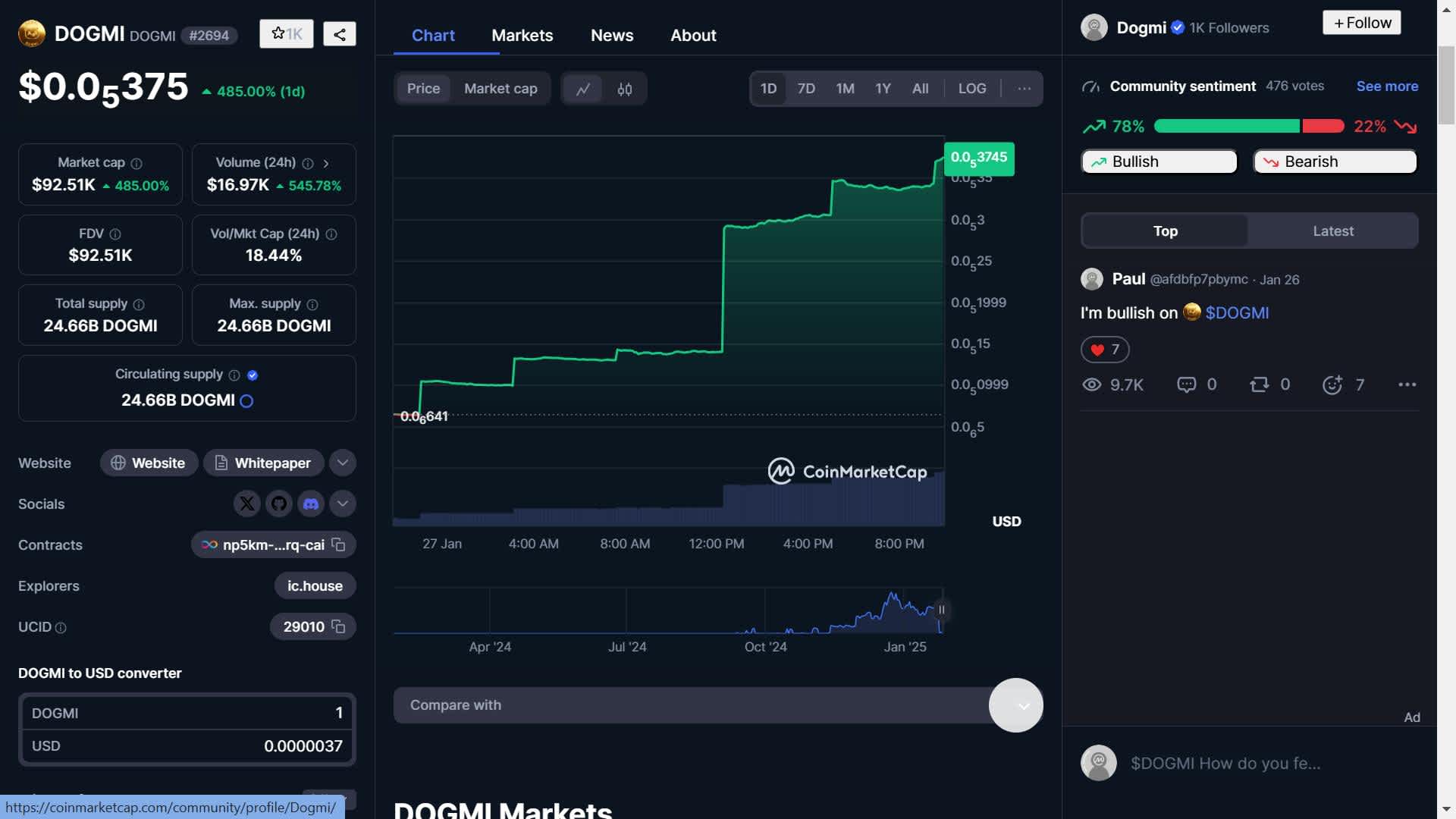Screen dimensions: 1456x819
Task: Vote Bullish on community sentiment
Action: (1159, 162)
